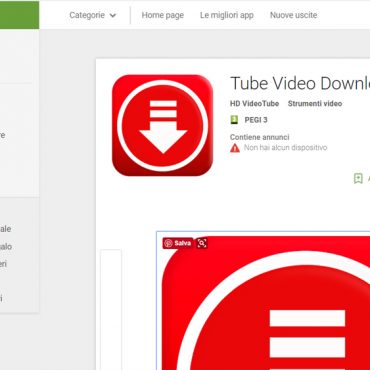Add app to wishlist via bookmark icon
This screenshot has width=370, height=370.
(x=358, y=178)
